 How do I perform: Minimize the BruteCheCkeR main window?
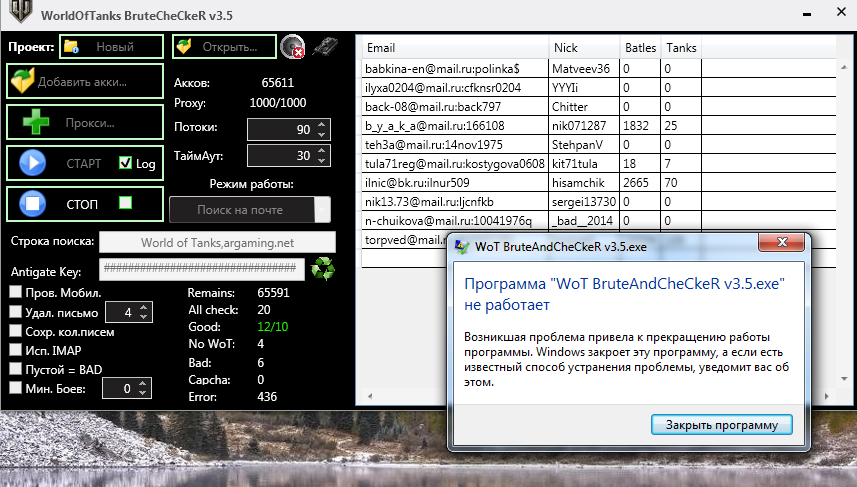(x=807, y=14)
